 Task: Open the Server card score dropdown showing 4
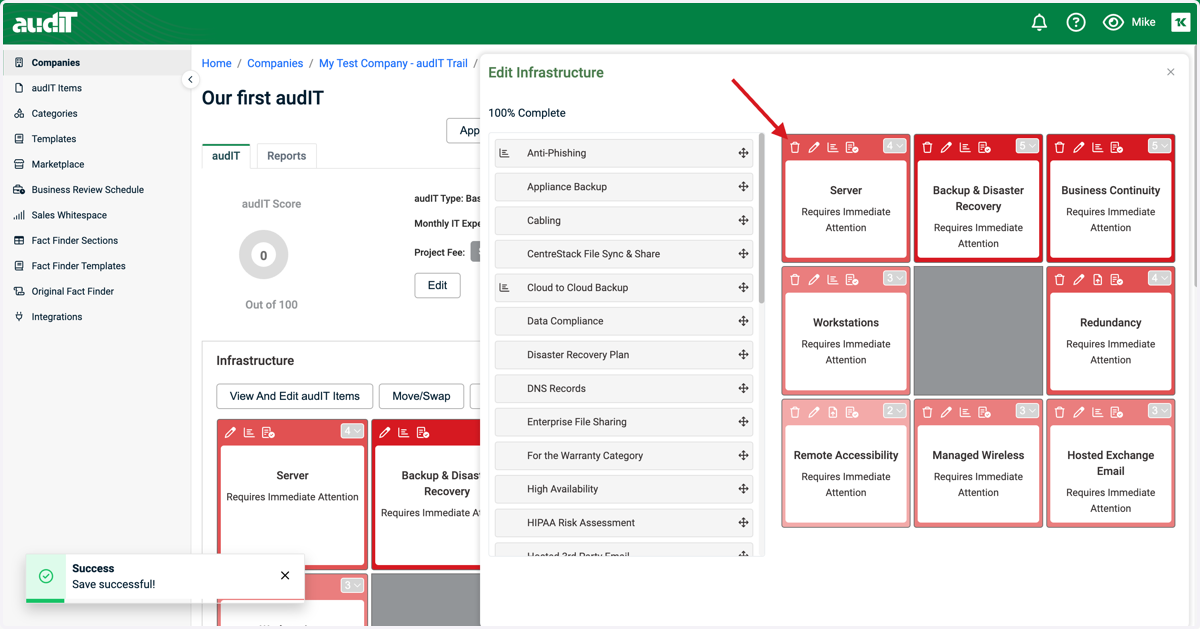(x=895, y=146)
